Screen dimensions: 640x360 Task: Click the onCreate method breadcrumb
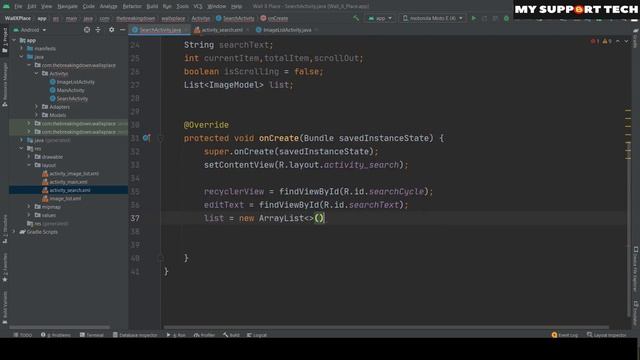coord(274,18)
